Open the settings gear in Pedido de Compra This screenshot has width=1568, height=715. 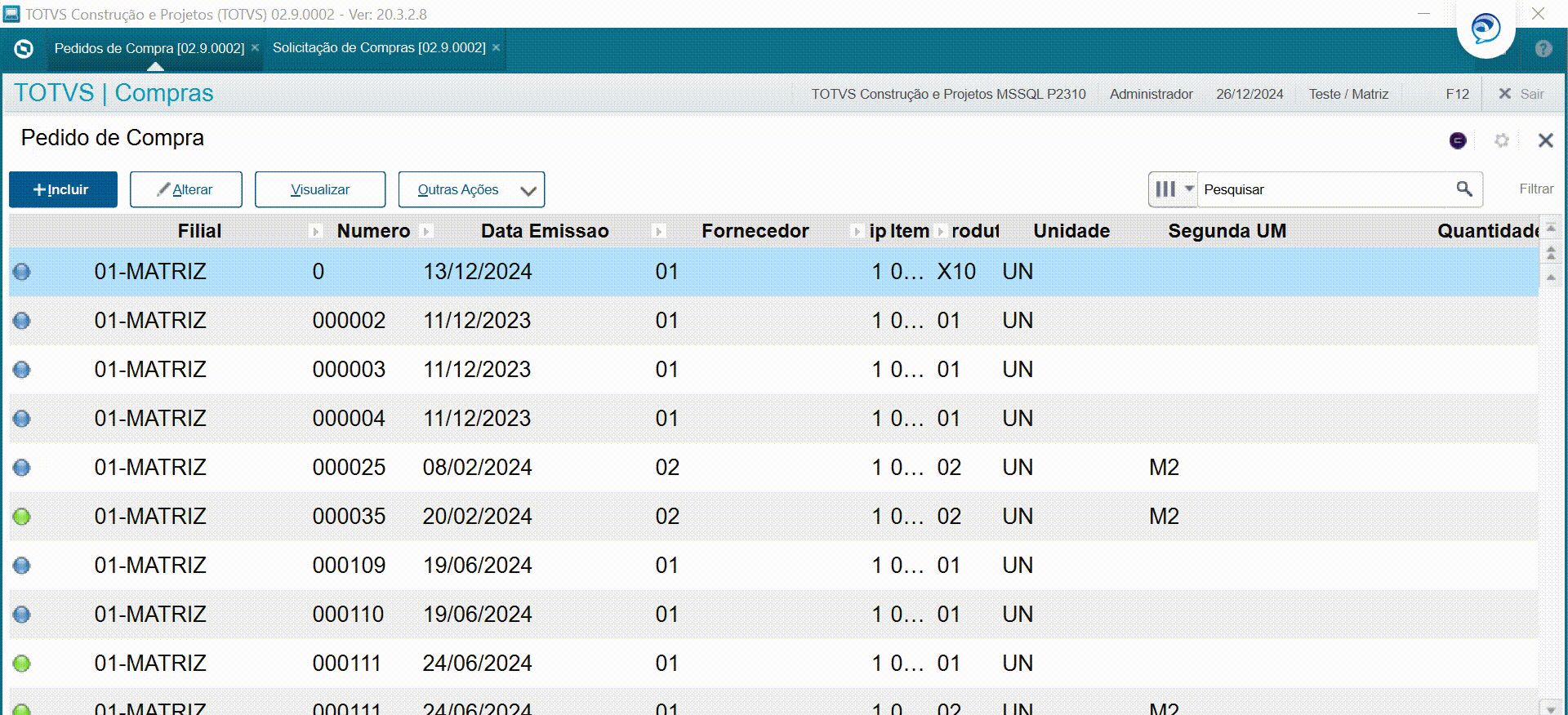pyautogui.click(x=1501, y=140)
